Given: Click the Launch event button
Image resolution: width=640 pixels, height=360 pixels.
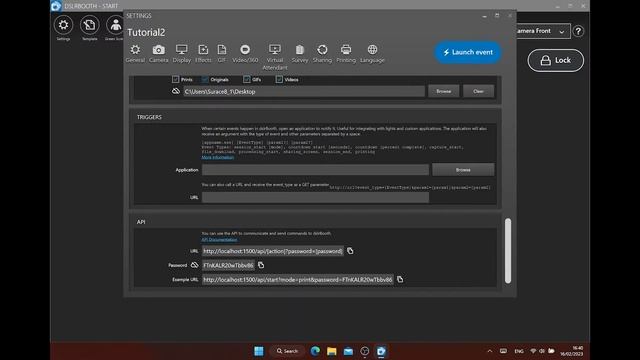Looking at the screenshot, I should 468,52.
